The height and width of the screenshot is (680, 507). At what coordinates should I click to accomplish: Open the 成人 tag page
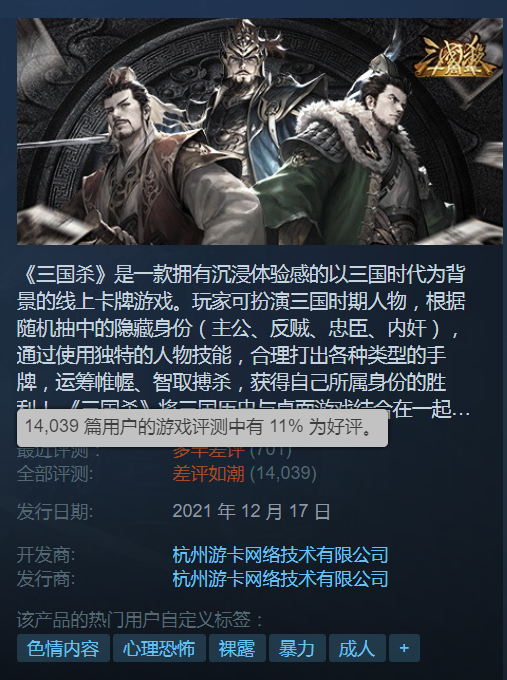(357, 648)
